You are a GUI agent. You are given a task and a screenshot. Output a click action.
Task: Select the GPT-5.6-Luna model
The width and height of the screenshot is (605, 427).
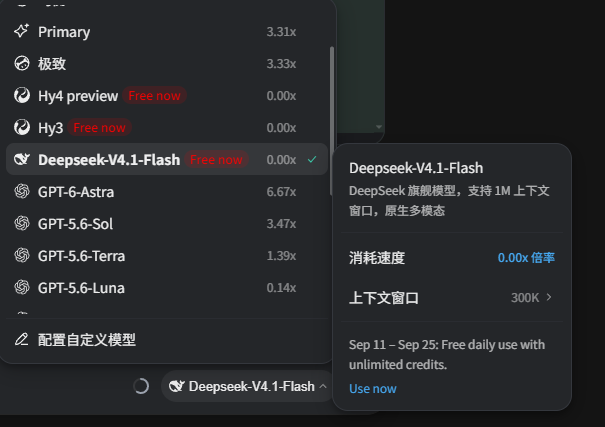click(x=167, y=288)
